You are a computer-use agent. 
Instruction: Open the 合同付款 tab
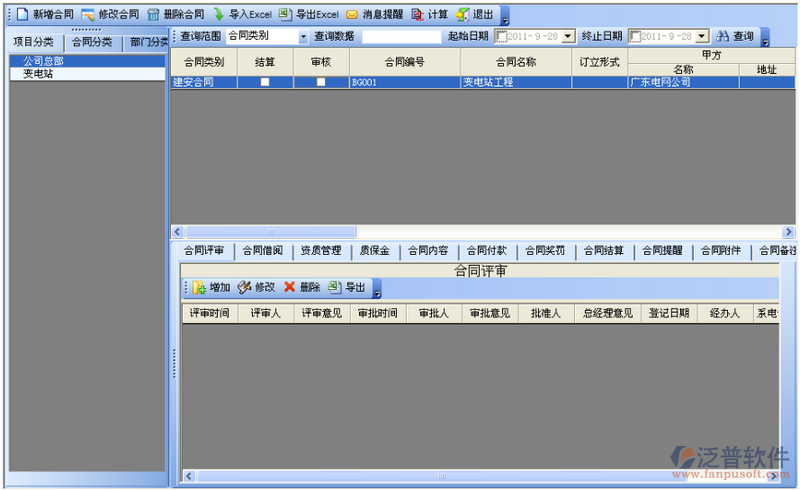coord(487,251)
